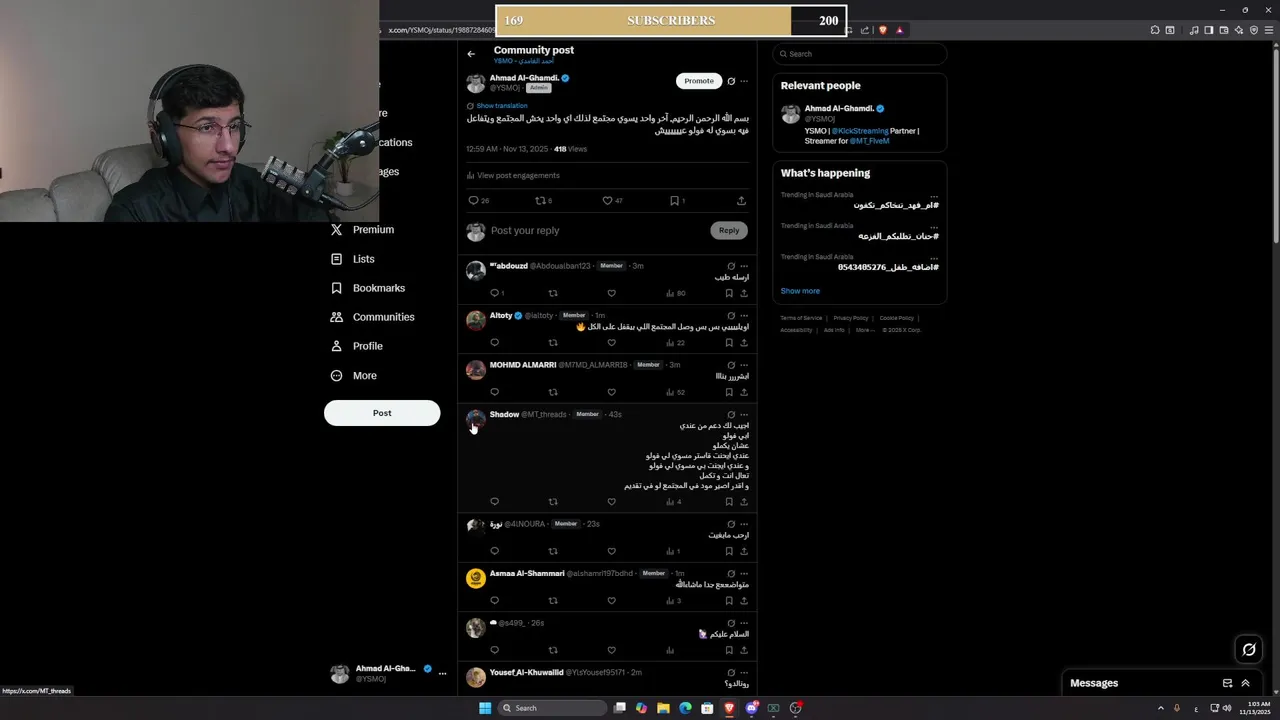Bookmark abdouzd's reply

pos(729,293)
